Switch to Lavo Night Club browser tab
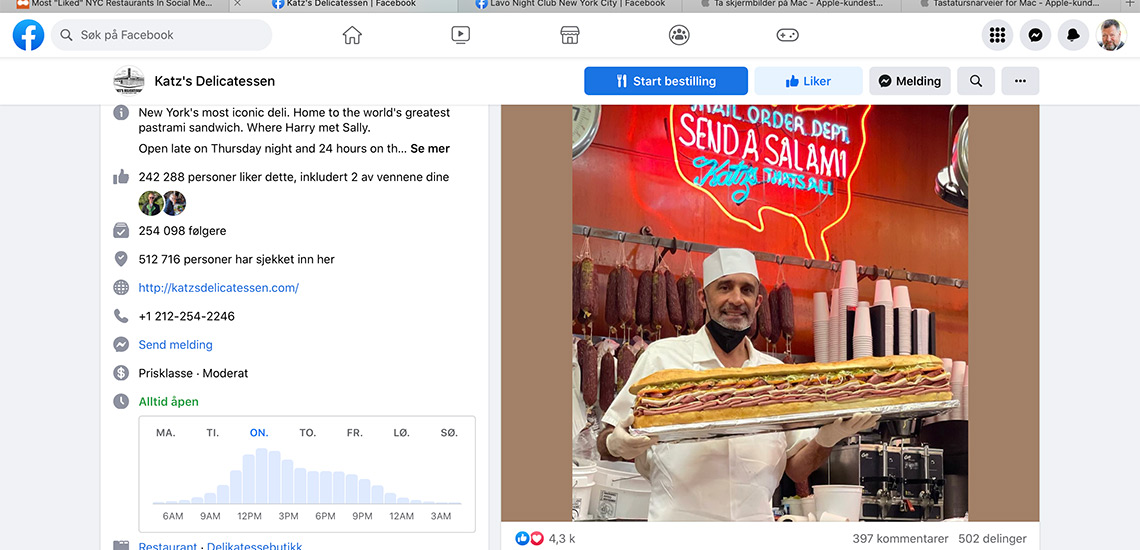 click(570, 4)
